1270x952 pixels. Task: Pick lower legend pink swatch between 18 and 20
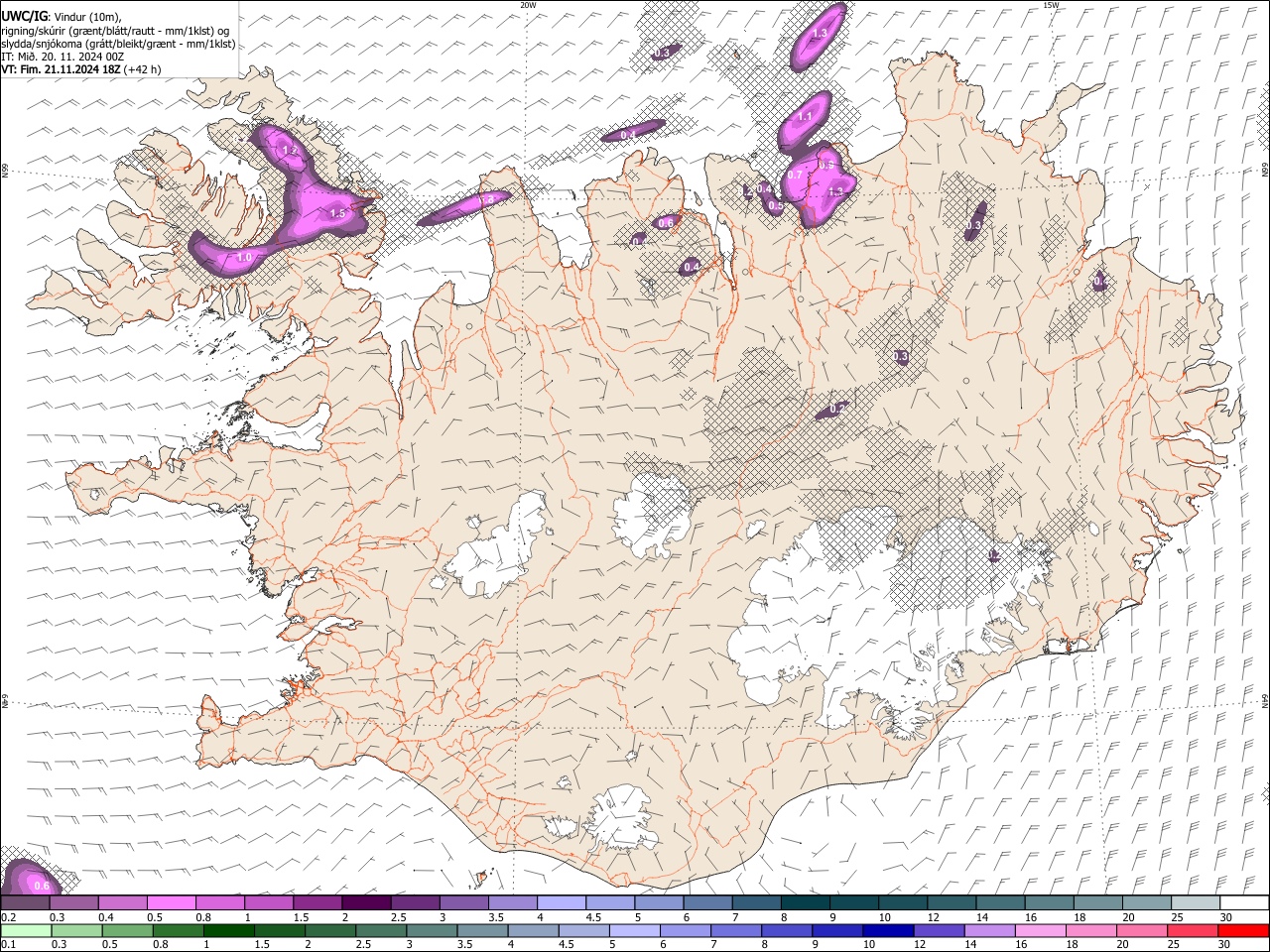(1090, 930)
